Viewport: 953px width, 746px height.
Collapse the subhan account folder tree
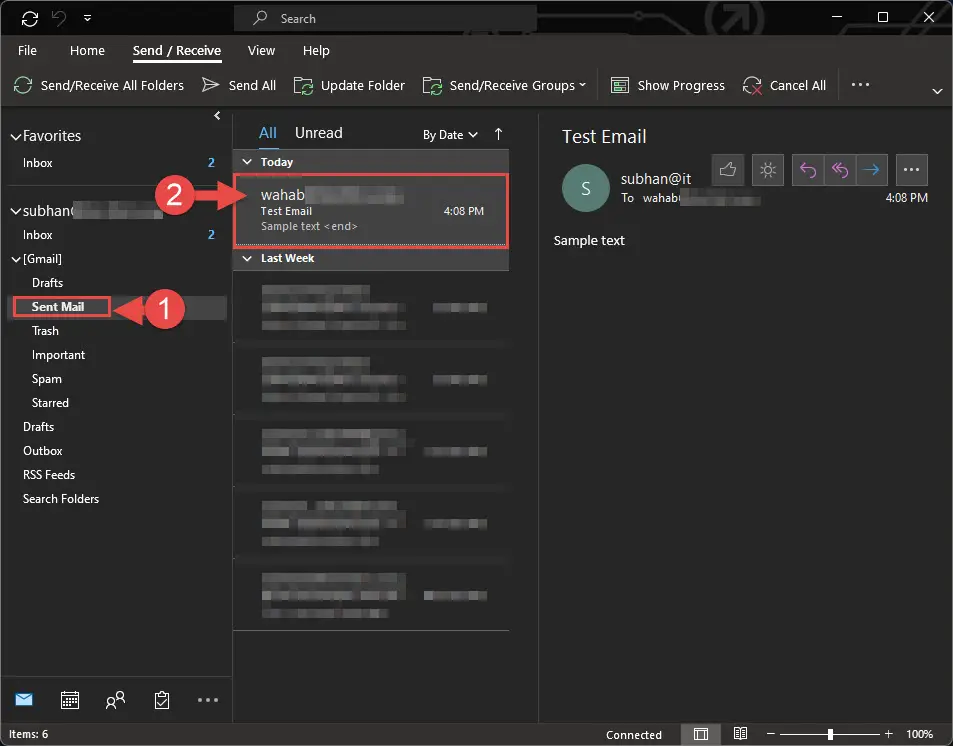(16, 212)
